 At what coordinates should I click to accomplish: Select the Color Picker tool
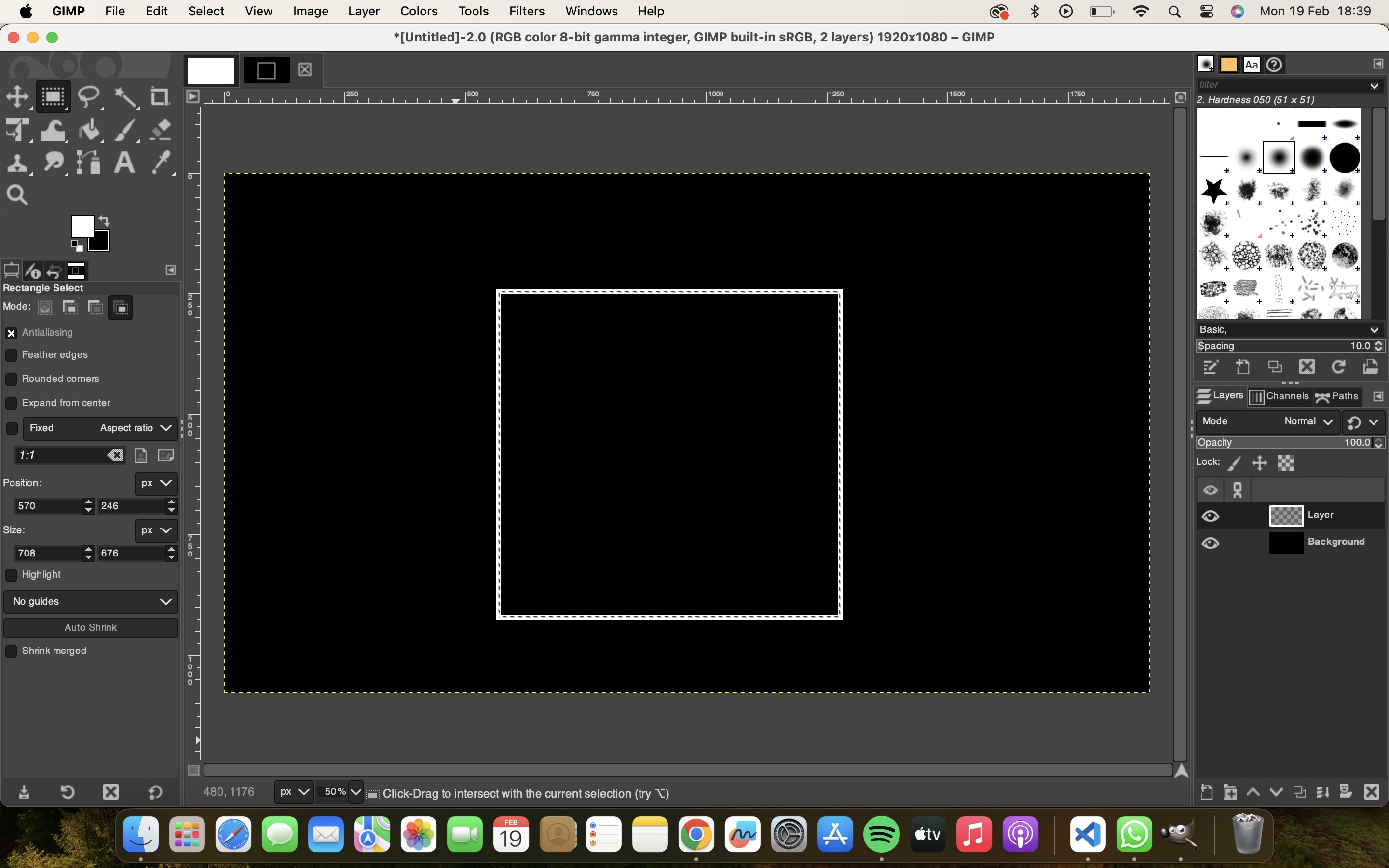click(x=161, y=163)
